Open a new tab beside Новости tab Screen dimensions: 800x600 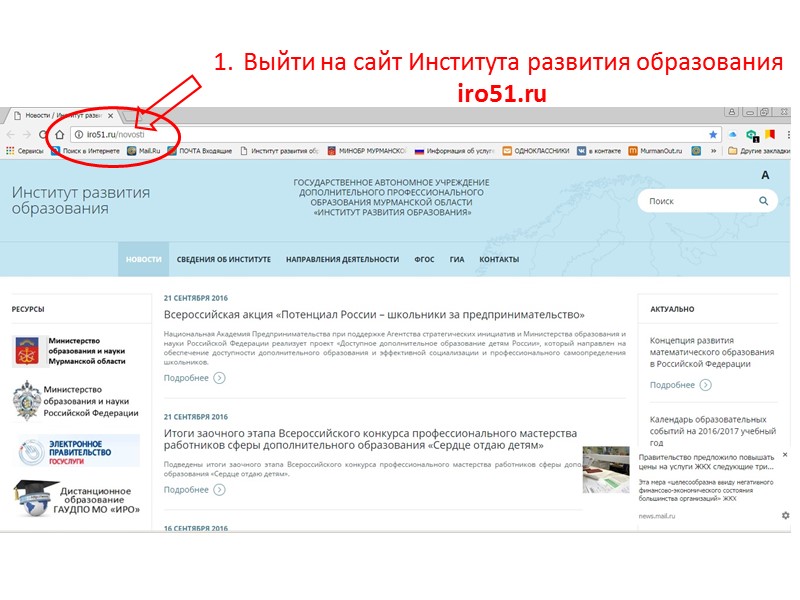130,116
